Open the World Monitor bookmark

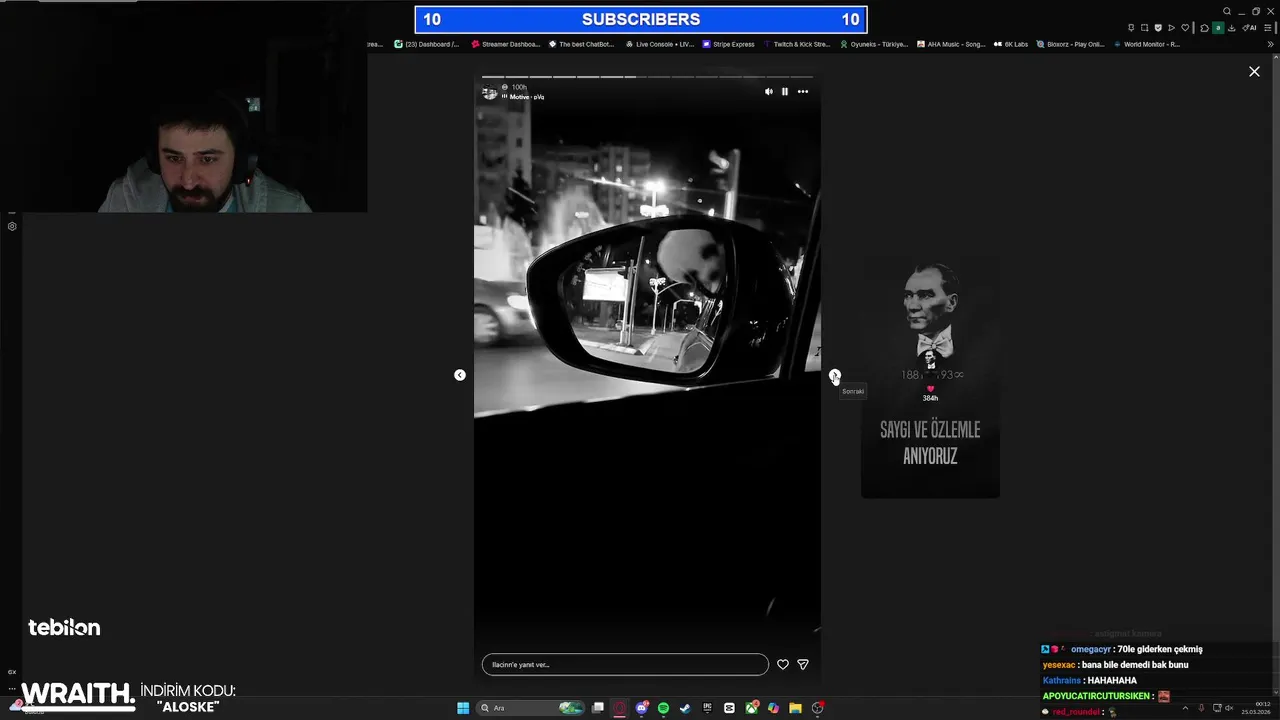pyautogui.click(x=1147, y=44)
